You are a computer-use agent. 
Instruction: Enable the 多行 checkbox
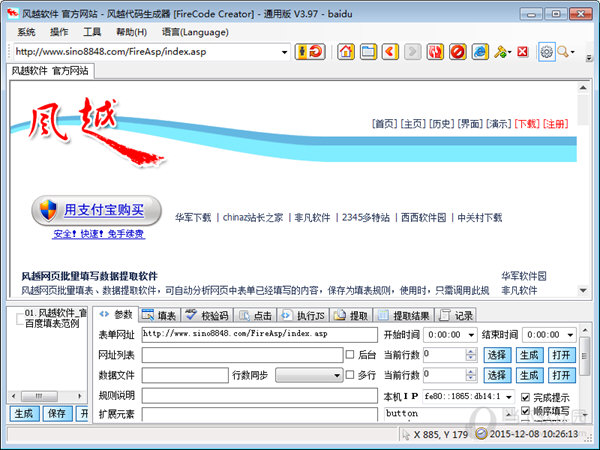(x=350, y=375)
